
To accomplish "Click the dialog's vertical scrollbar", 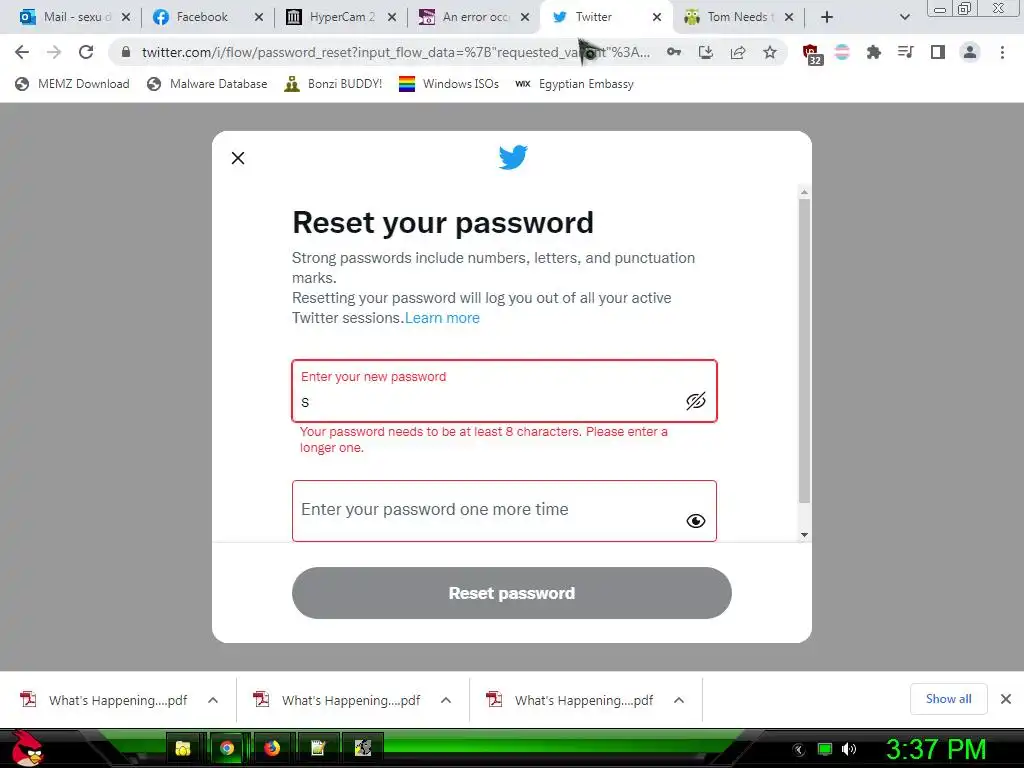I will tap(804, 351).
